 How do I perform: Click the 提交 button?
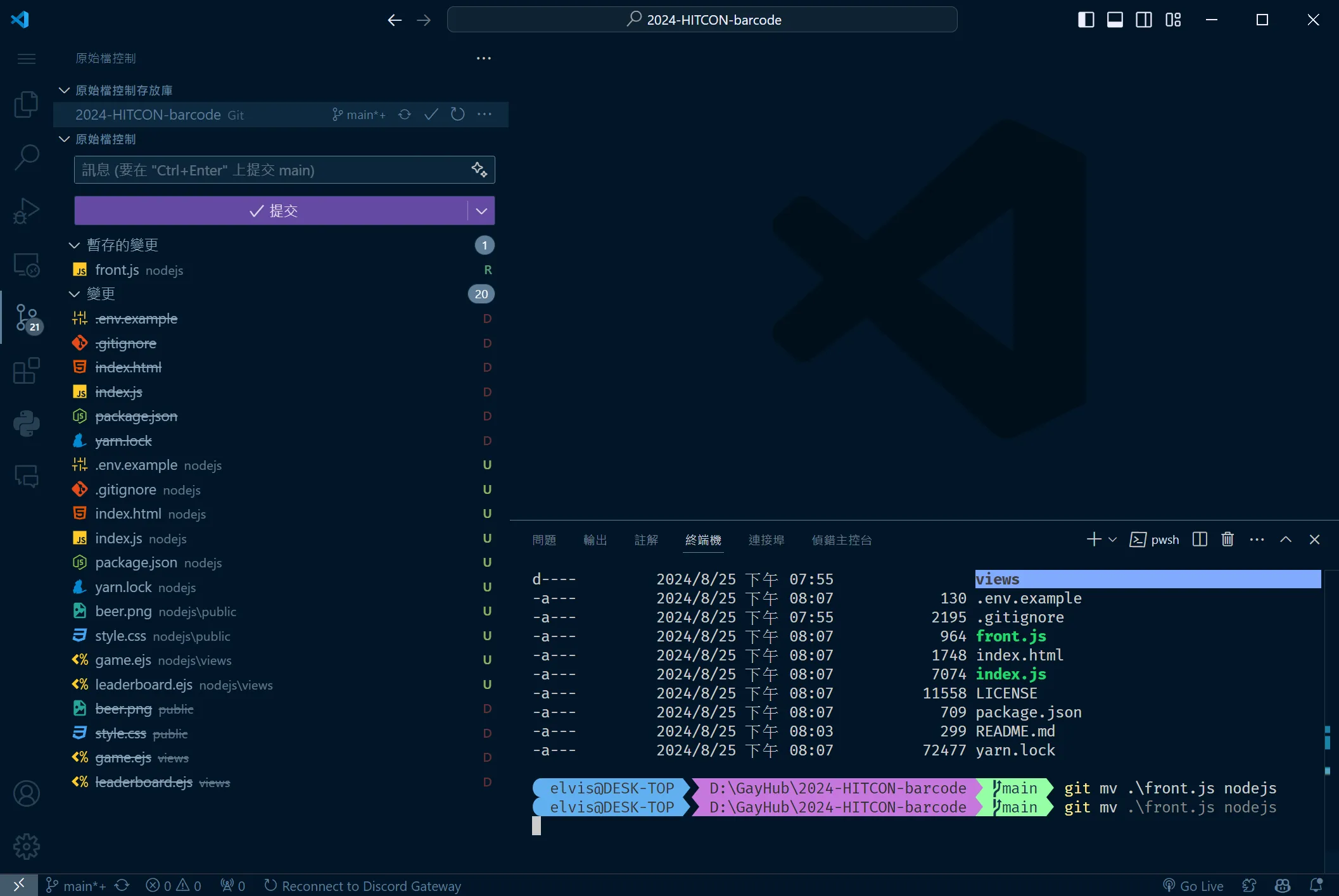271,210
